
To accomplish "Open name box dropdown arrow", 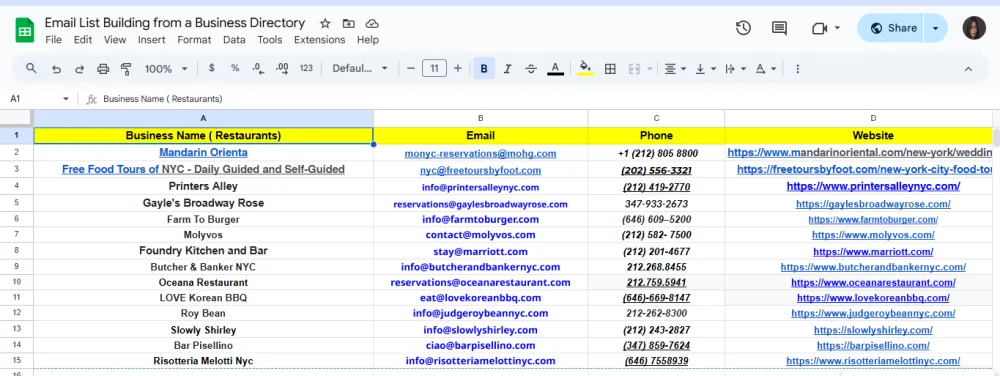I will (x=66, y=99).
